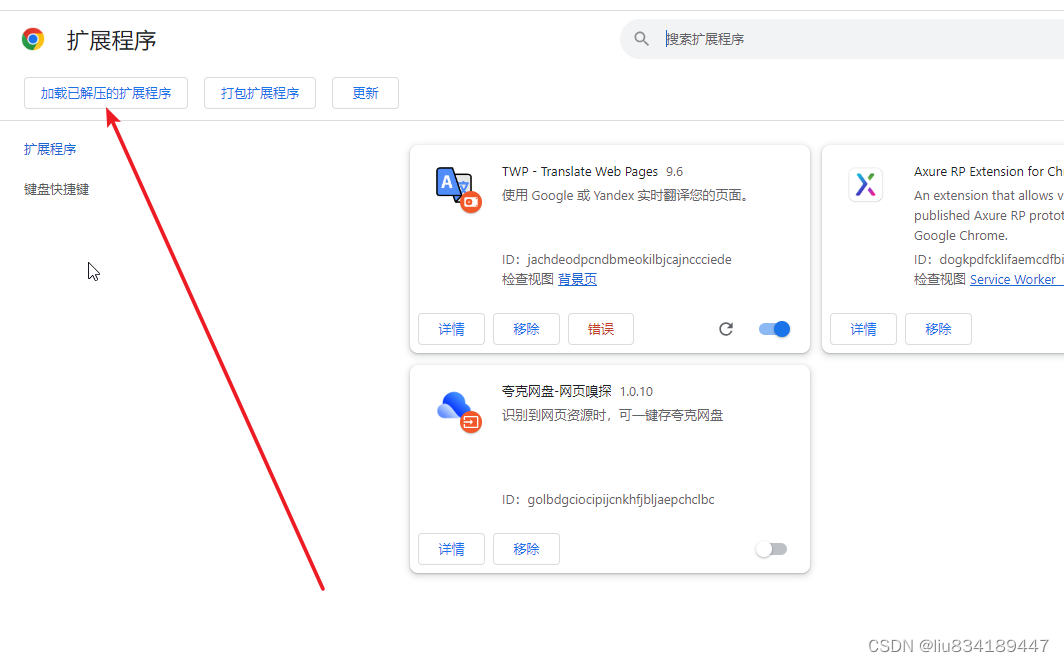Reload the TWP extension with refresh icon
The image size is (1064, 662).
pos(726,329)
